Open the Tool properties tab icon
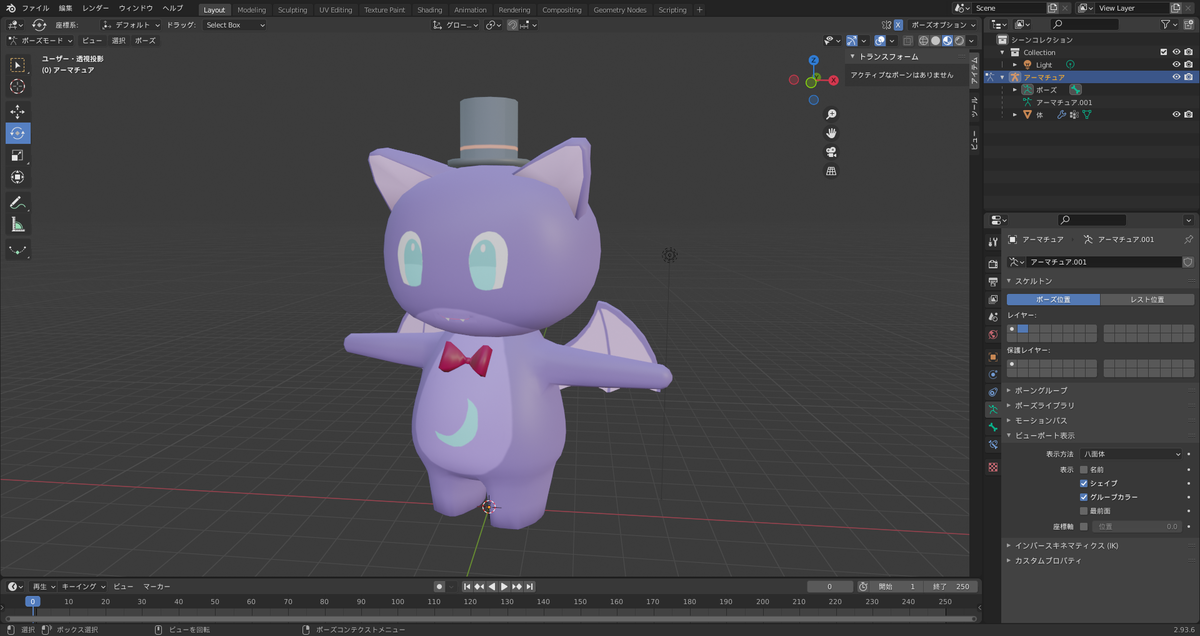Image resolution: width=1200 pixels, height=636 pixels. 993,242
